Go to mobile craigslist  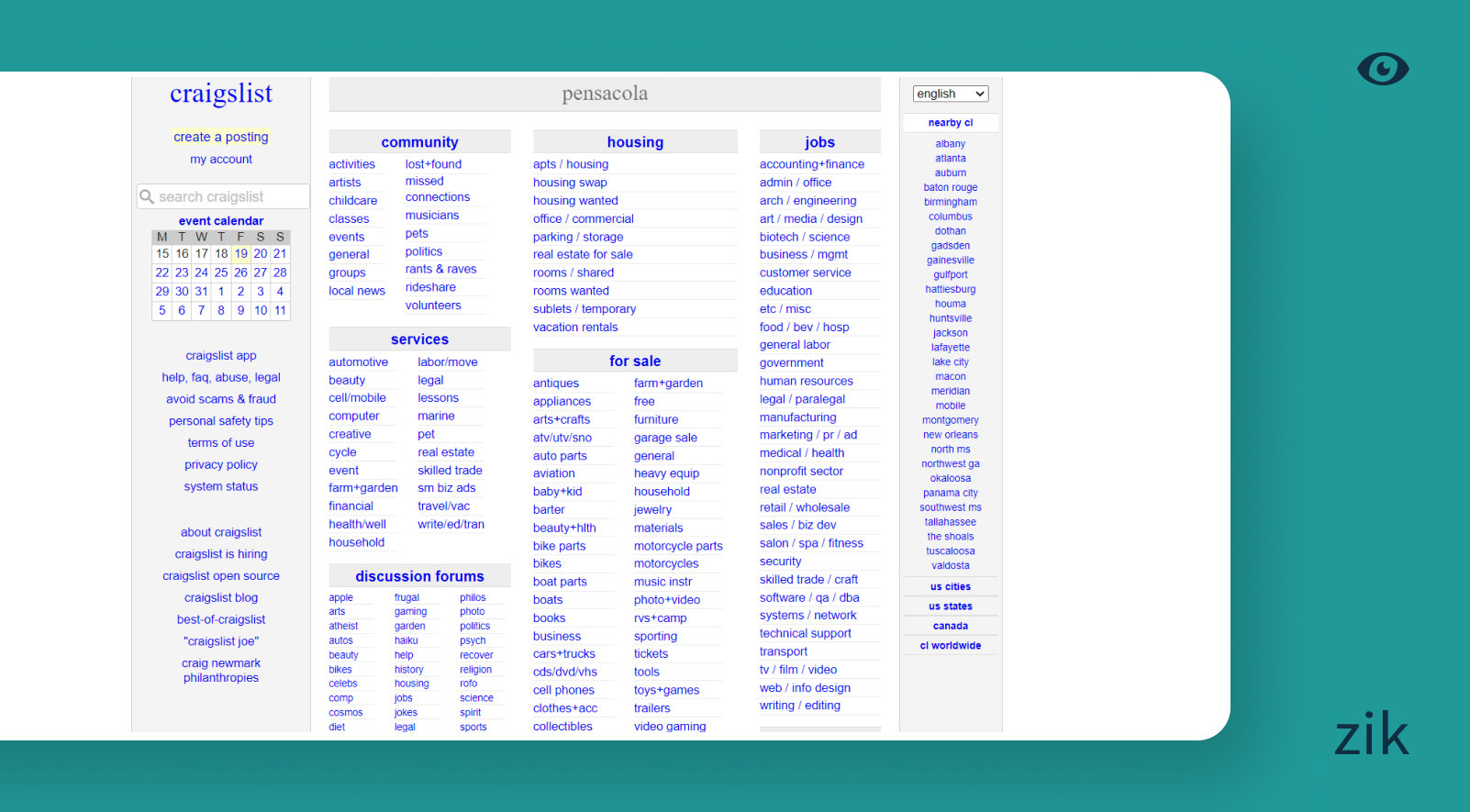[951, 406]
